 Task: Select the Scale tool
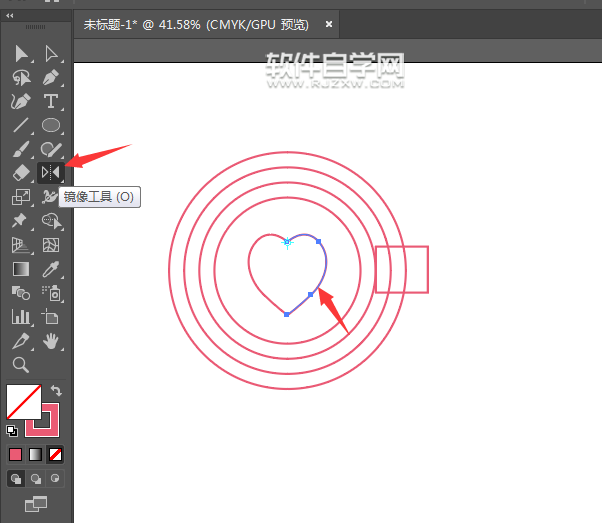click(x=21, y=197)
